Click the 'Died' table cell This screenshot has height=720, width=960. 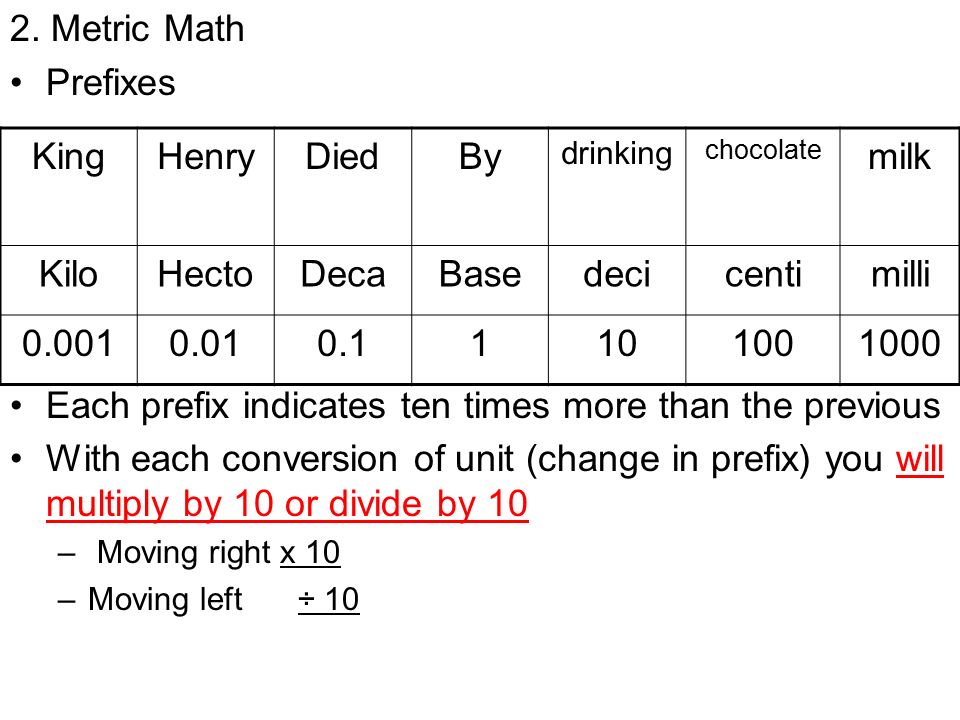343,187
